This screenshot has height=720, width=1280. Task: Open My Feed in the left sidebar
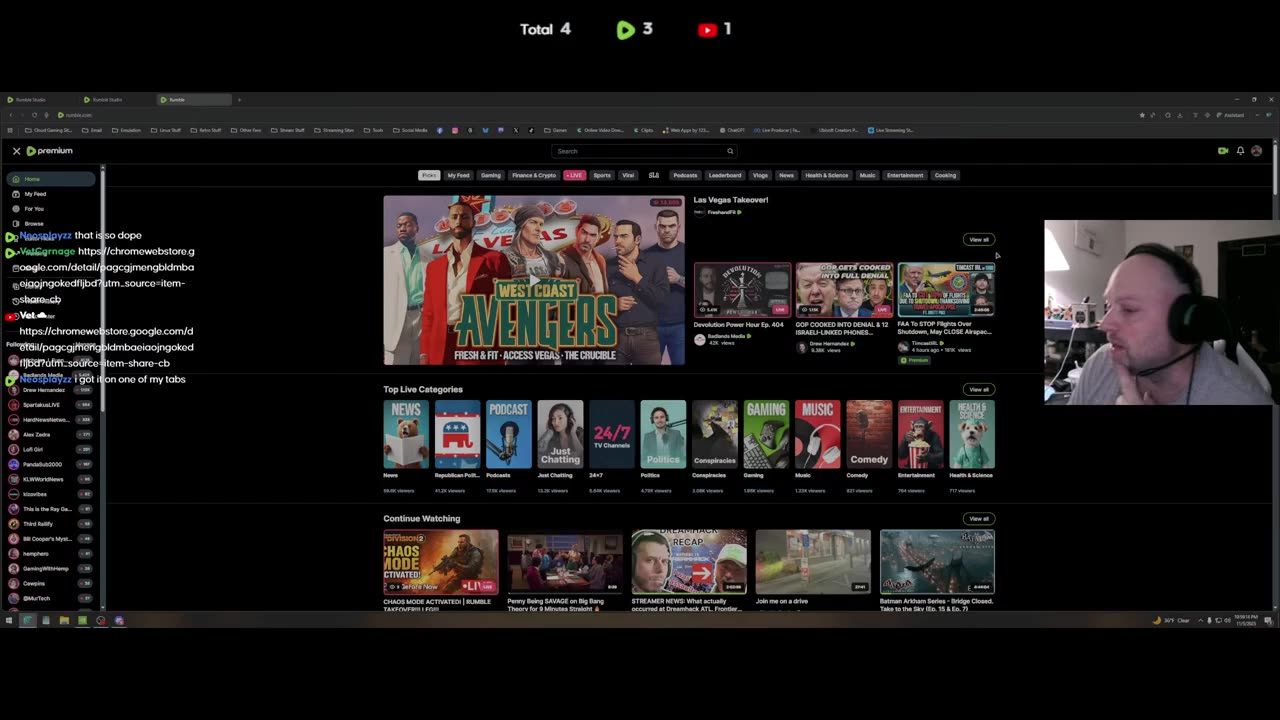(x=50, y=194)
